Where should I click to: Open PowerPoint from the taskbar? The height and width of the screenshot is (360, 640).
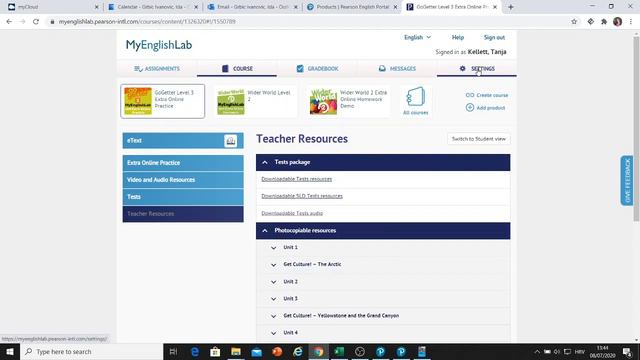277,351
